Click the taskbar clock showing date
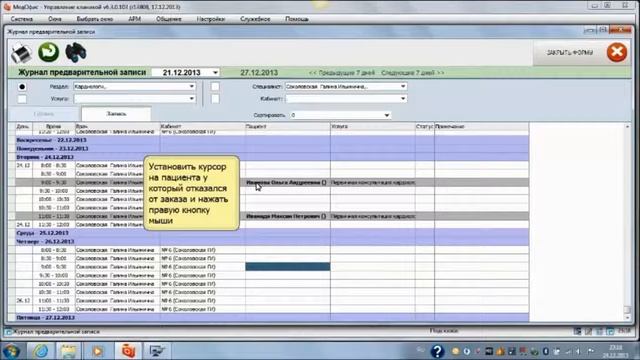 pyautogui.click(x=616, y=351)
